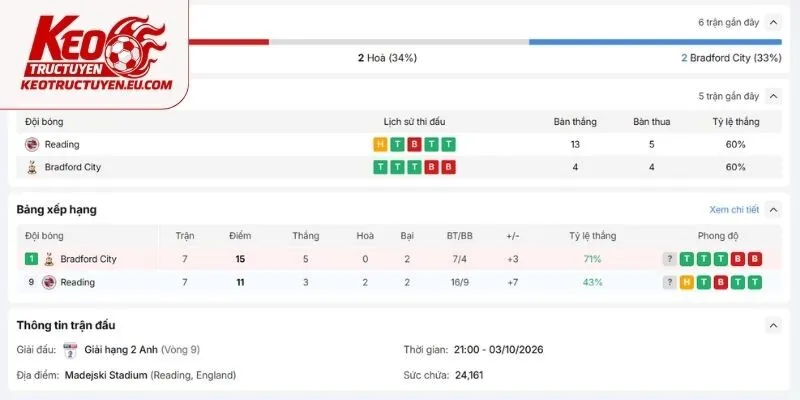
Task: Click Reading crest in standings table
Action: [49, 282]
